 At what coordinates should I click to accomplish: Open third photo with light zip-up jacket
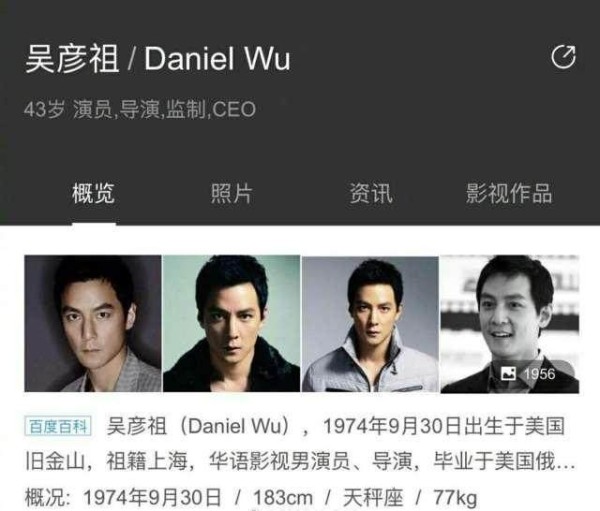coord(370,324)
